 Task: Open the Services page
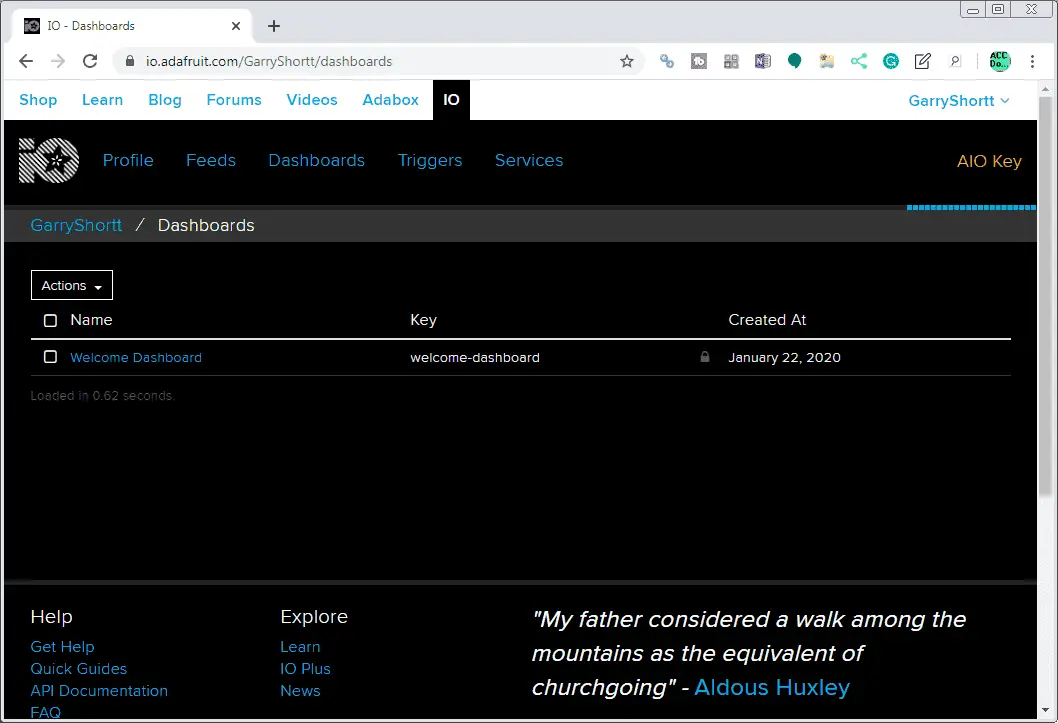click(x=529, y=161)
